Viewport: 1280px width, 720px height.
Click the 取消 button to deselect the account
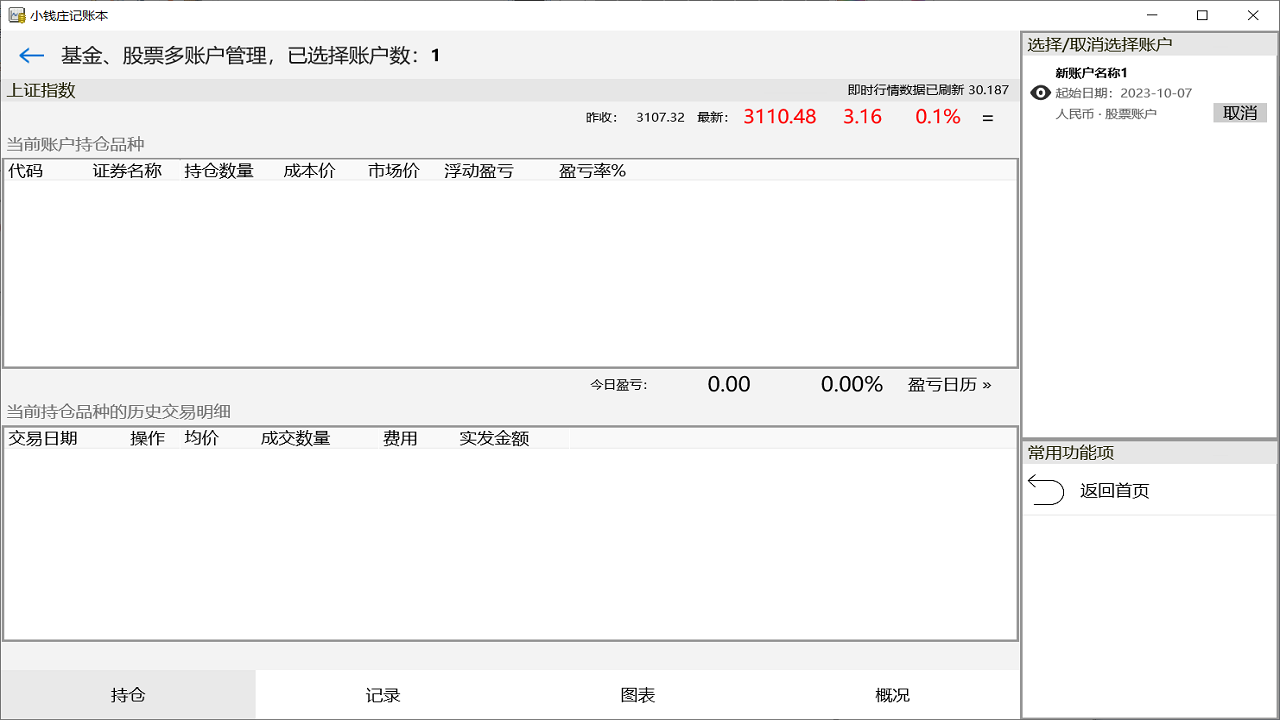(x=1239, y=112)
